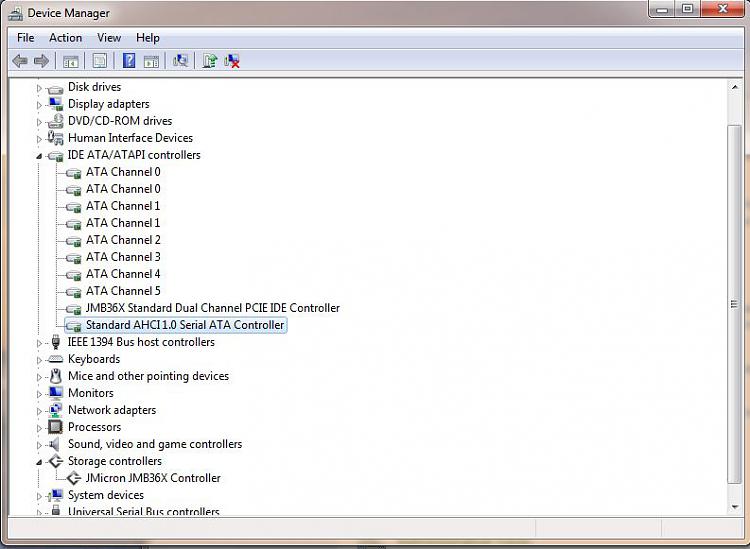Click the Mice and other pointing devices icon
This screenshot has height=549, width=750.
point(55,376)
